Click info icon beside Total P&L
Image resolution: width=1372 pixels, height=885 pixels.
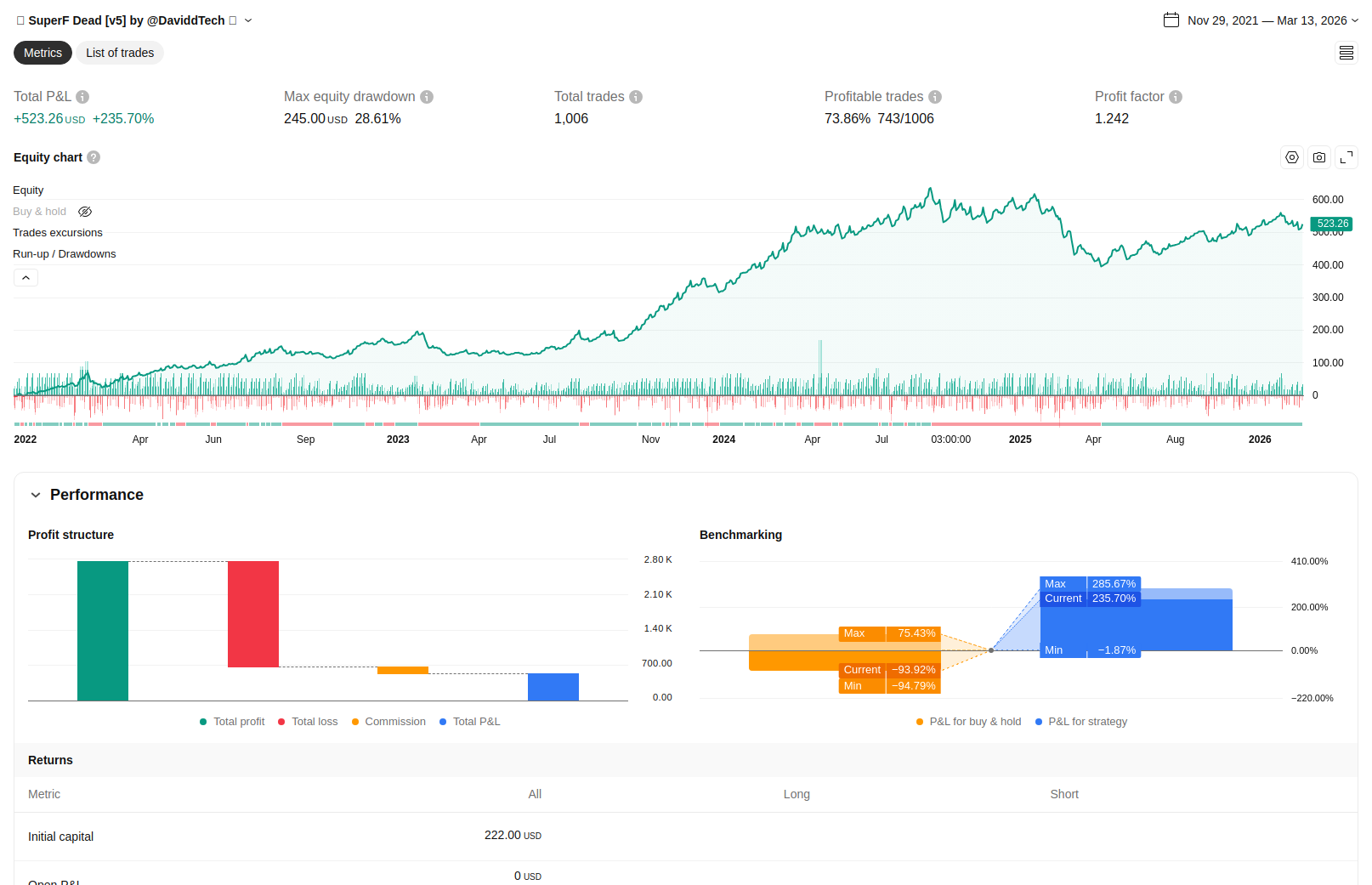82,97
